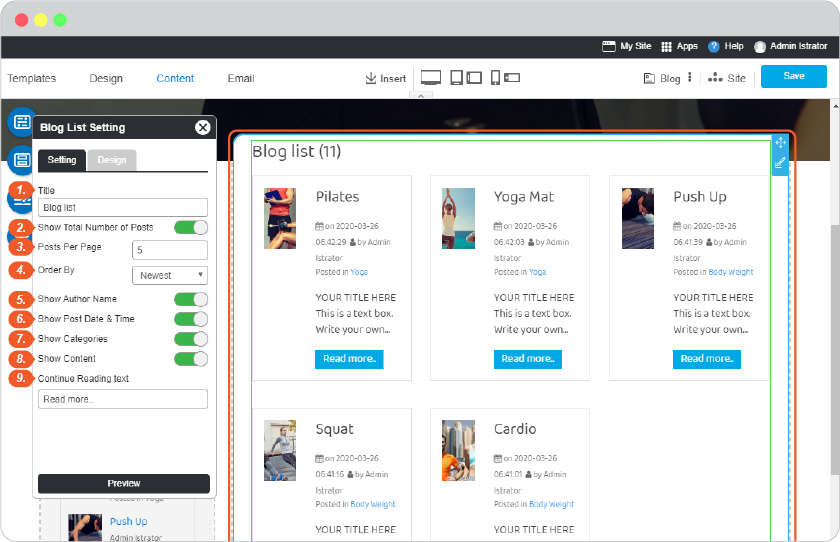Open Blog three-dot options menu
840x542 pixels.
click(689, 77)
